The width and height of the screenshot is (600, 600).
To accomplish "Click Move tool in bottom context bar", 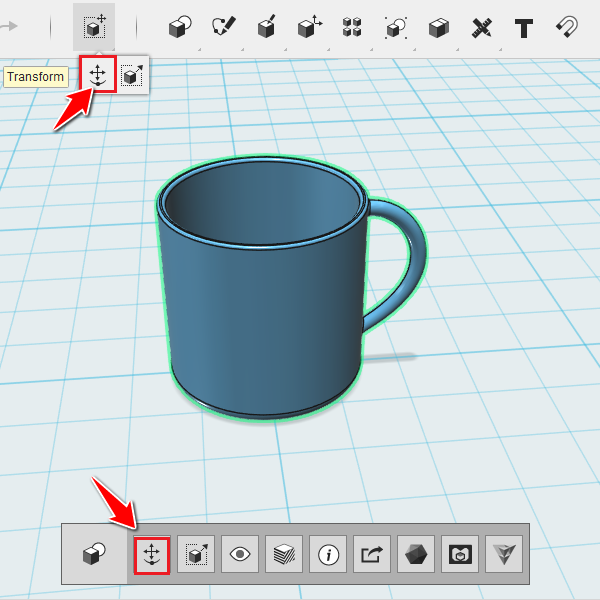I will [x=152, y=554].
